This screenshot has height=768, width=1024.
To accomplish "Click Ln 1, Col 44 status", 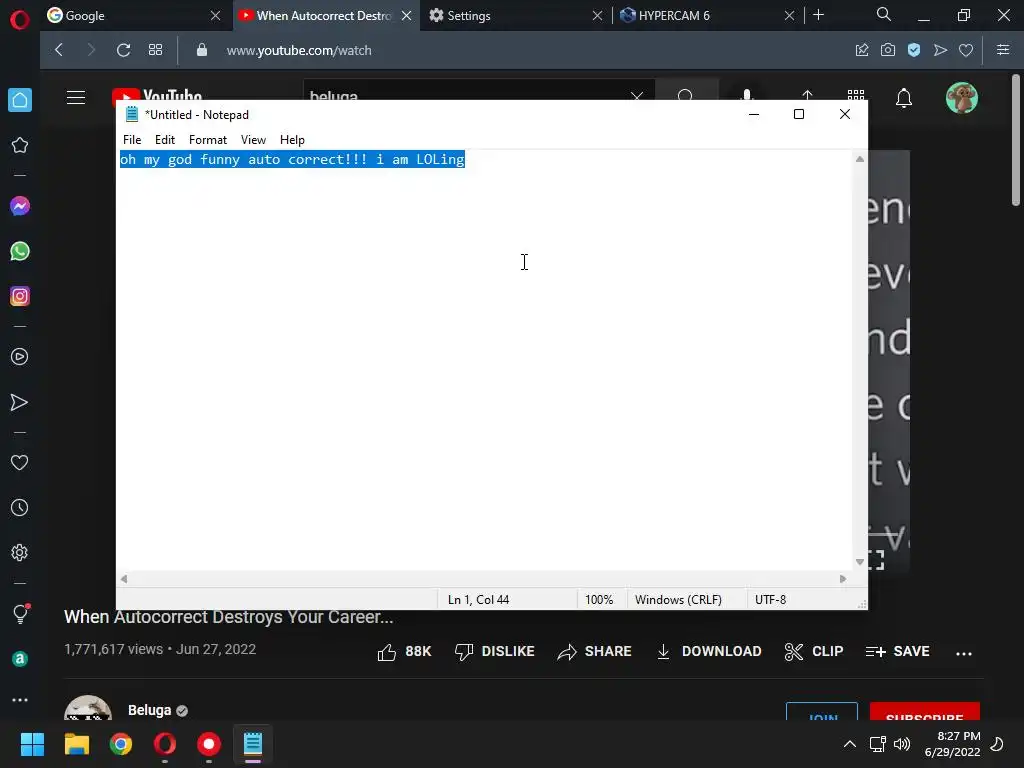I will coord(478,600).
